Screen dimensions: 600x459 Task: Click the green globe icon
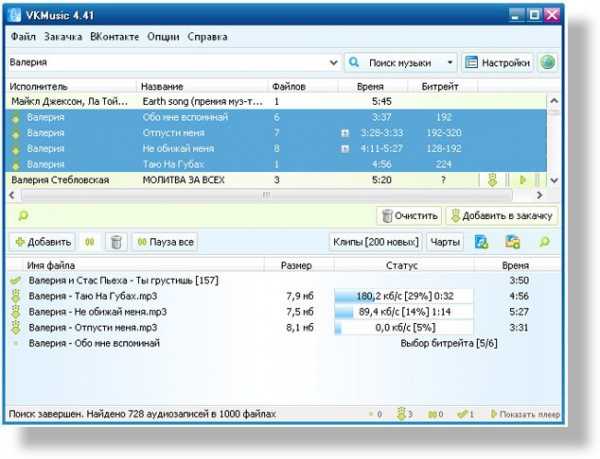point(548,62)
